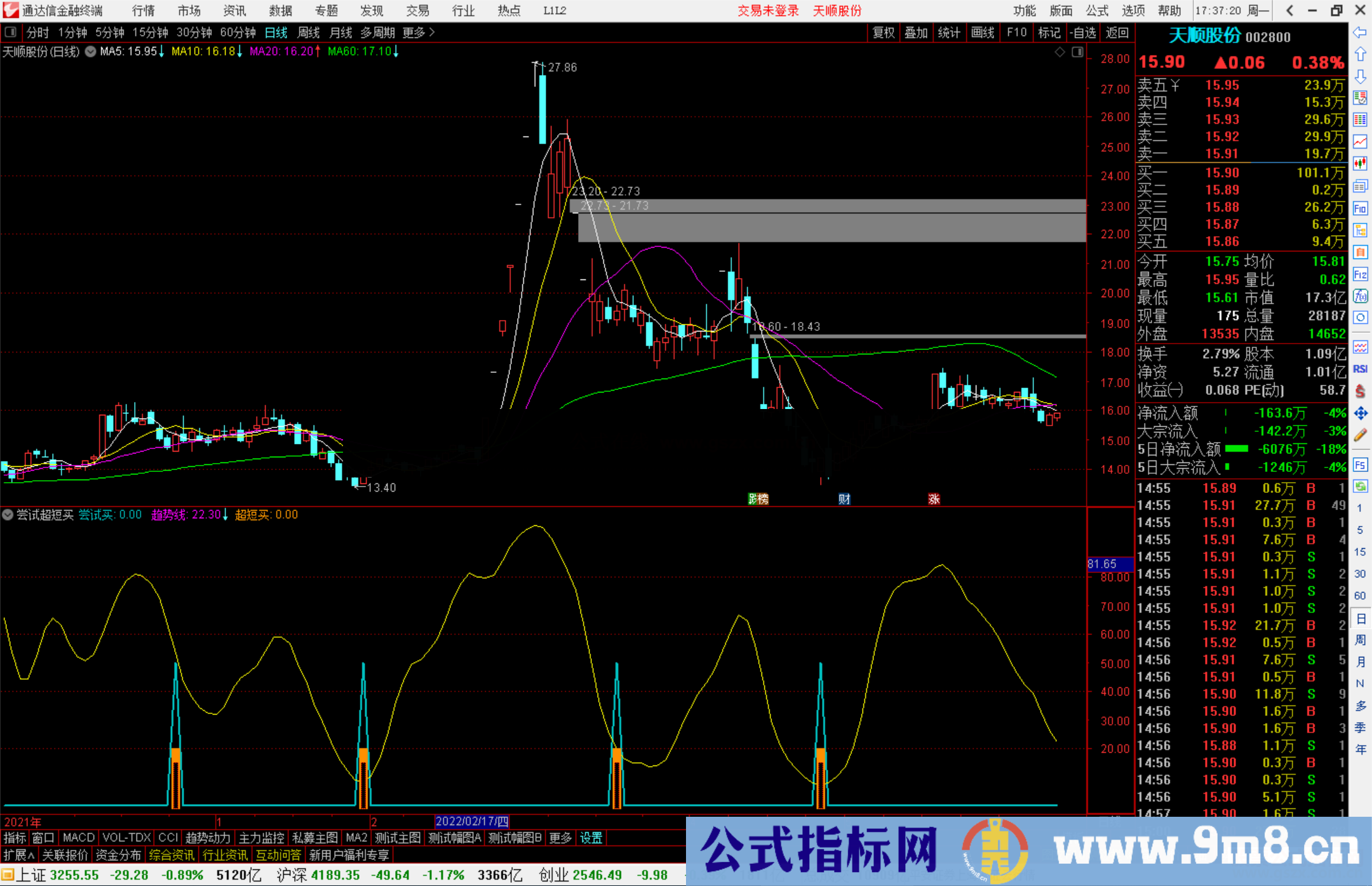Select the RSI indicator icon
This screenshot has height=886, width=1372.
(x=1360, y=369)
